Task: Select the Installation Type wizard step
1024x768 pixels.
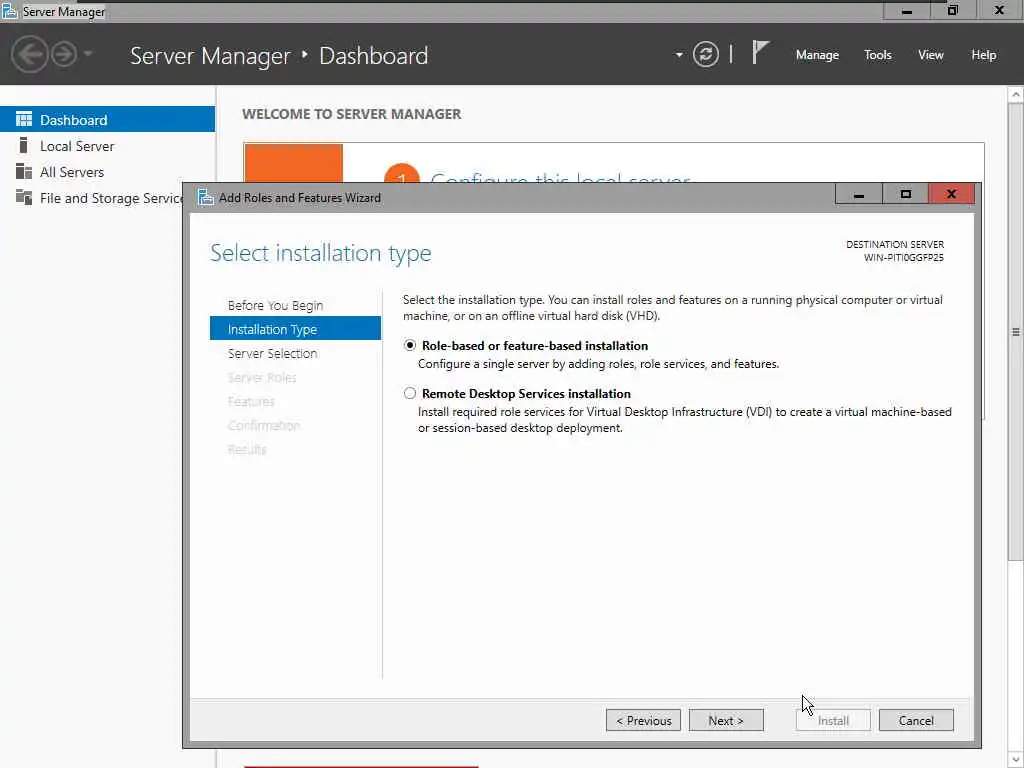Action: click(295, 329)
